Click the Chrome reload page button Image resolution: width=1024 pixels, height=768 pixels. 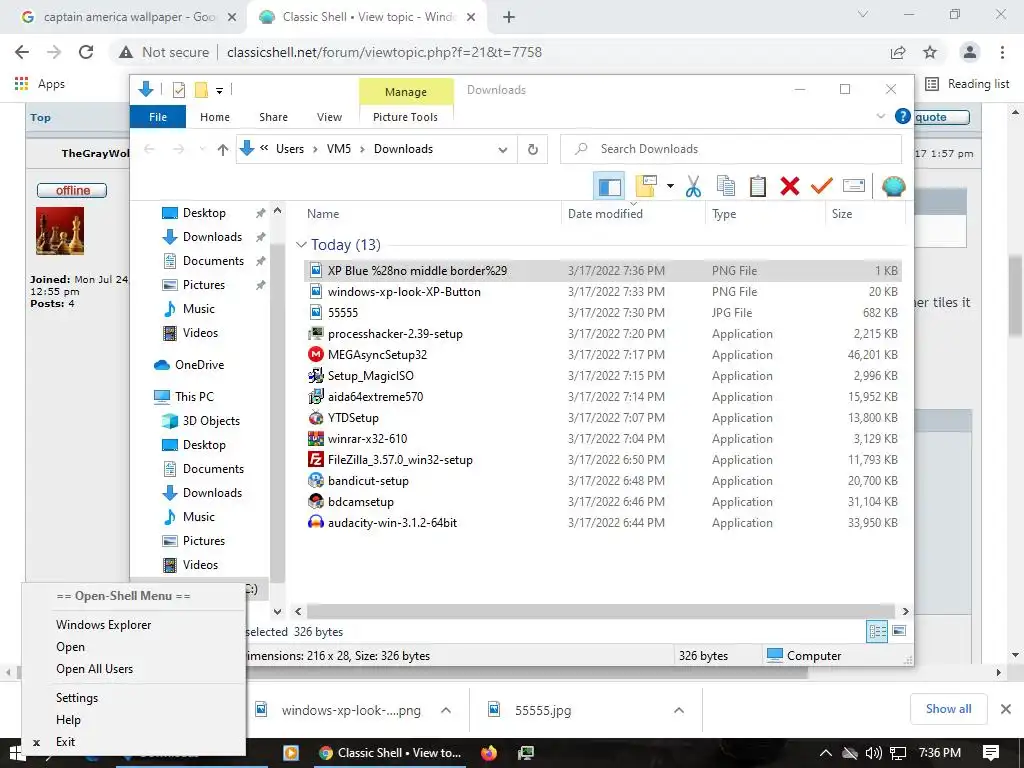click(x=86, y=52)
